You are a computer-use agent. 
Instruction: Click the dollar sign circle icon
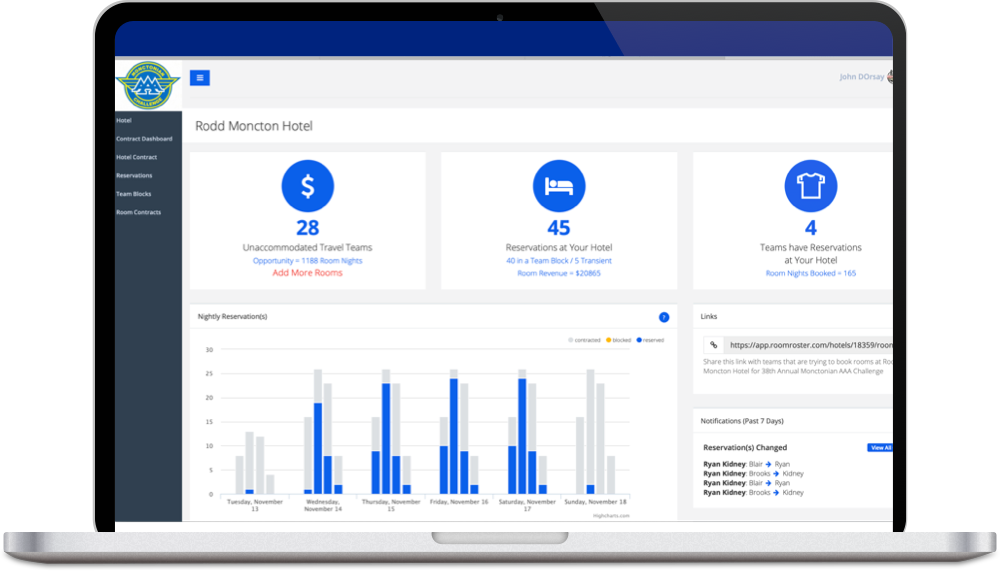click(307, 186)
